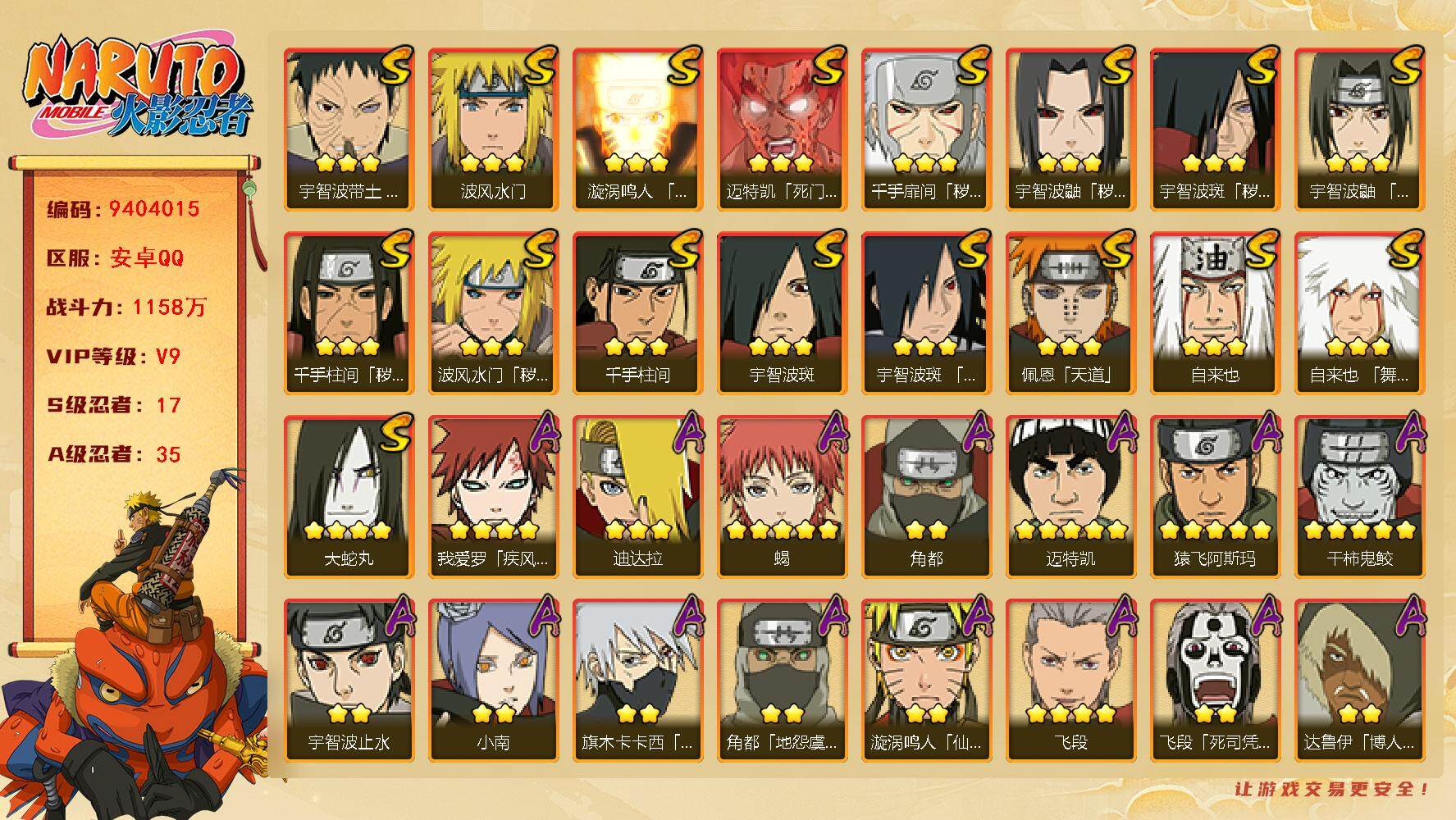Click the A rank badge on 飞段 card
Screen dimensions: 1456x820
click(x=1116, y=617)
